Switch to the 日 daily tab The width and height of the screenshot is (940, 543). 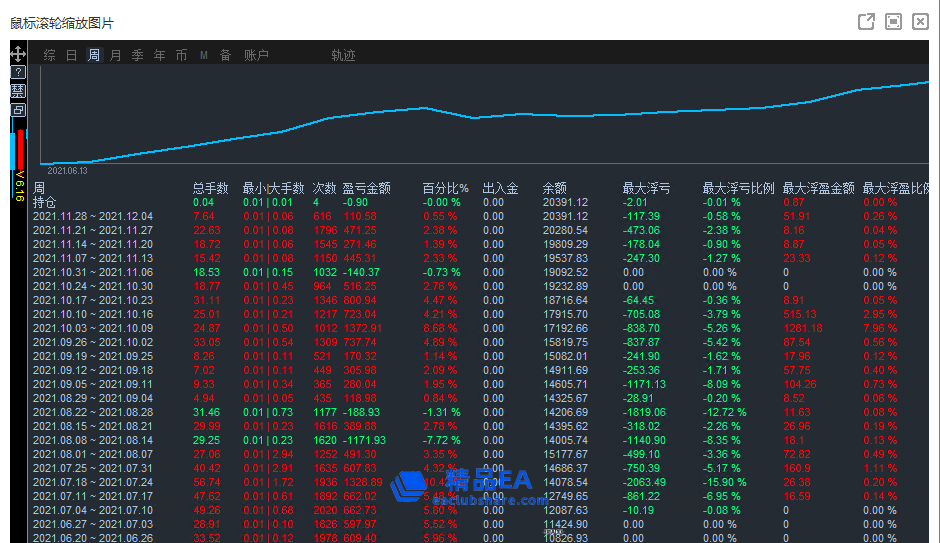tap(72, 56)
